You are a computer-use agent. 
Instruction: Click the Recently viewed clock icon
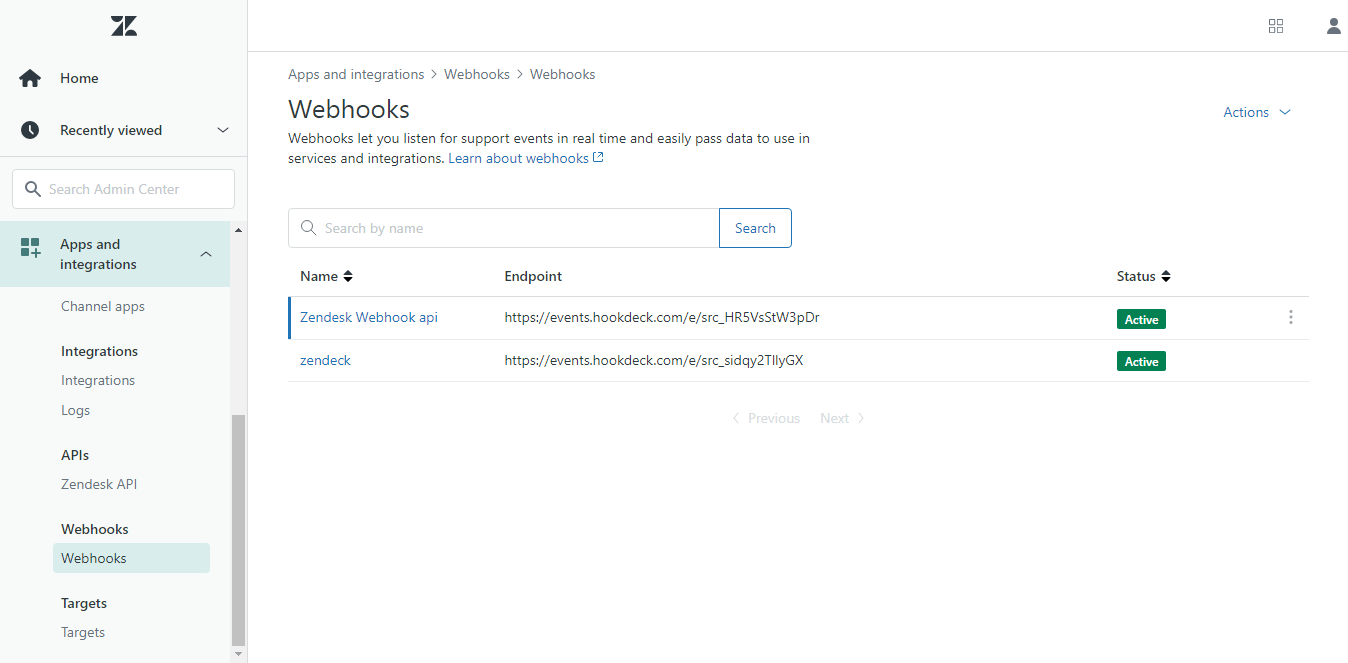(29, 129)
